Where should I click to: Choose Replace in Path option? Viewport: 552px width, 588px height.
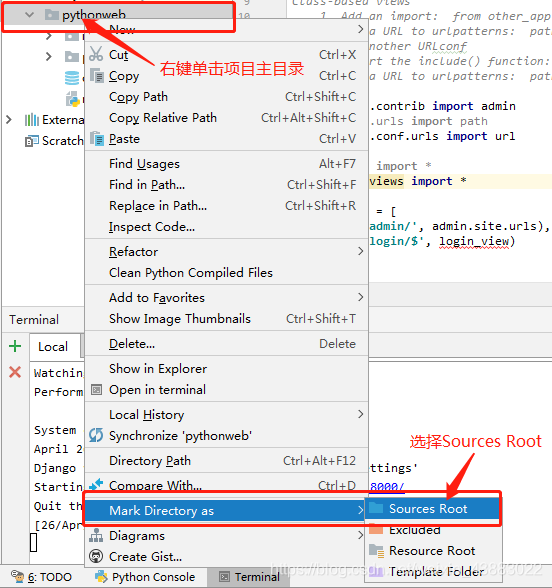(226, 206)
